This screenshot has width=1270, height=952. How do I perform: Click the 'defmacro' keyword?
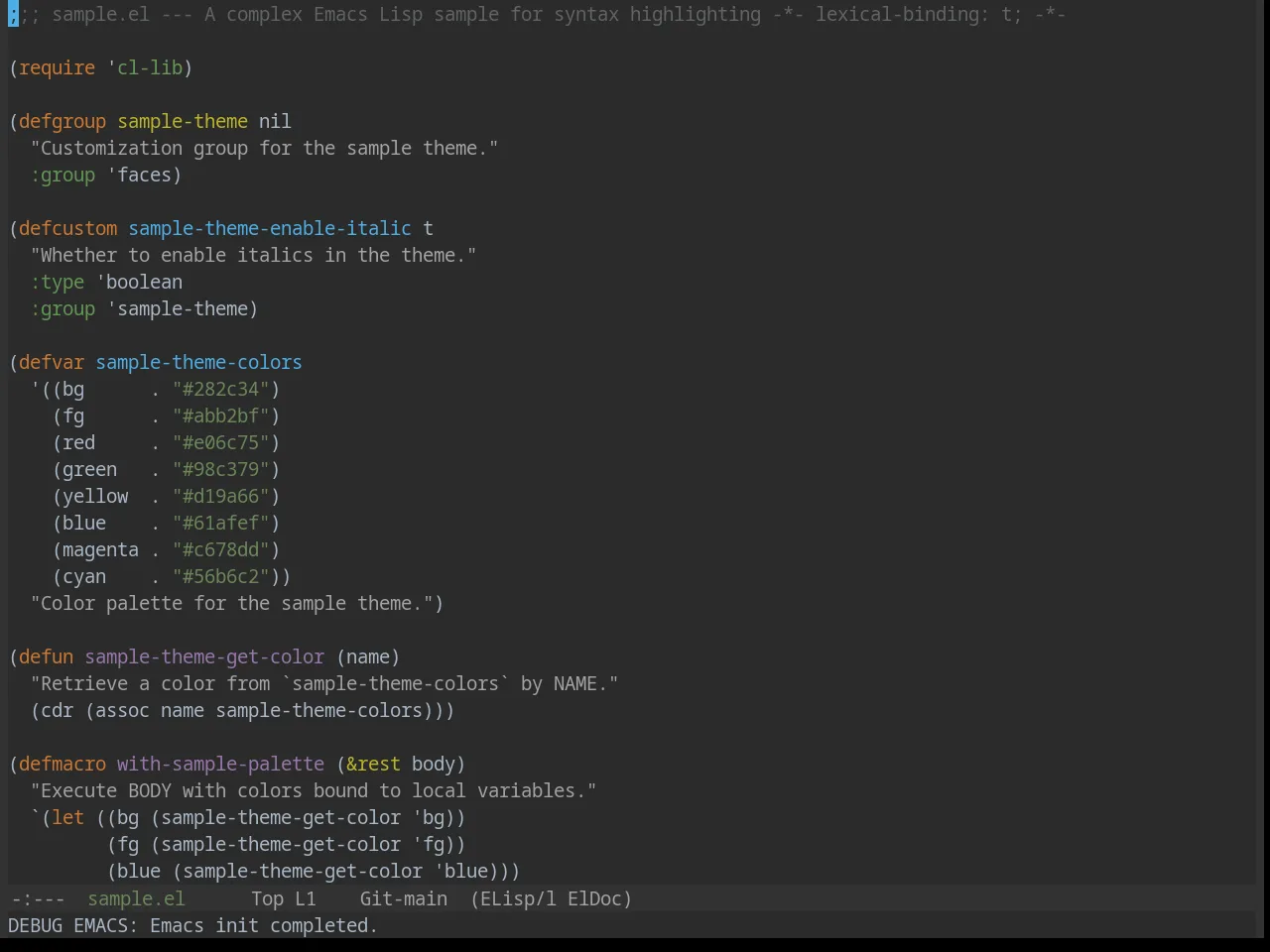(63, 764)
